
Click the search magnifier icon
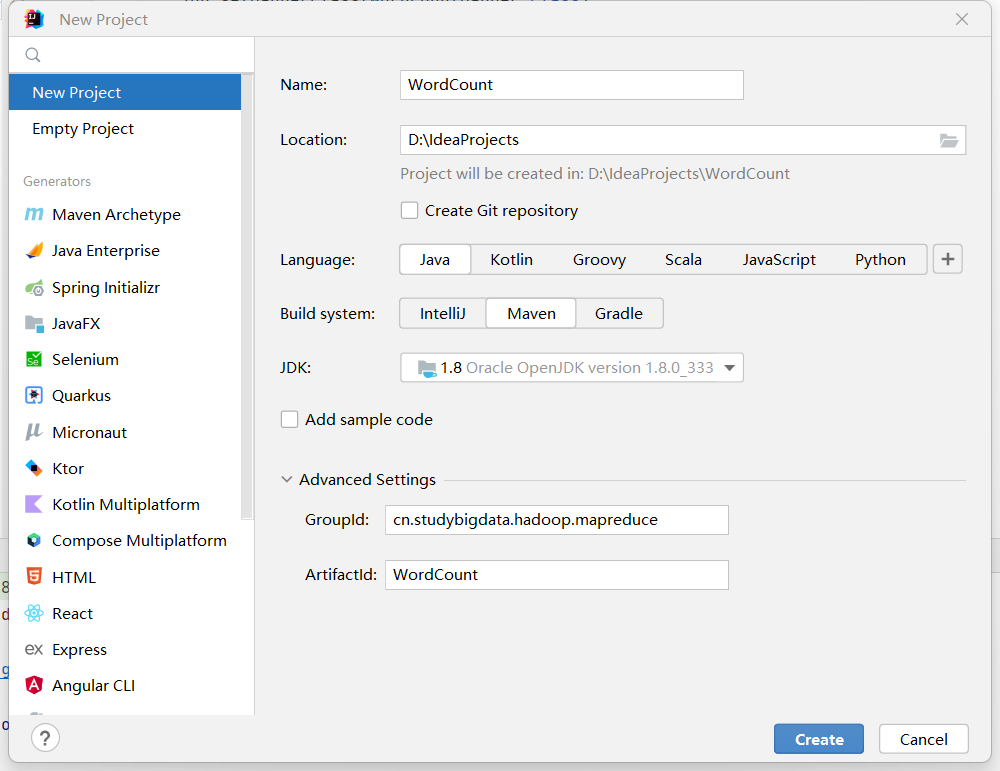coord(33,55)
